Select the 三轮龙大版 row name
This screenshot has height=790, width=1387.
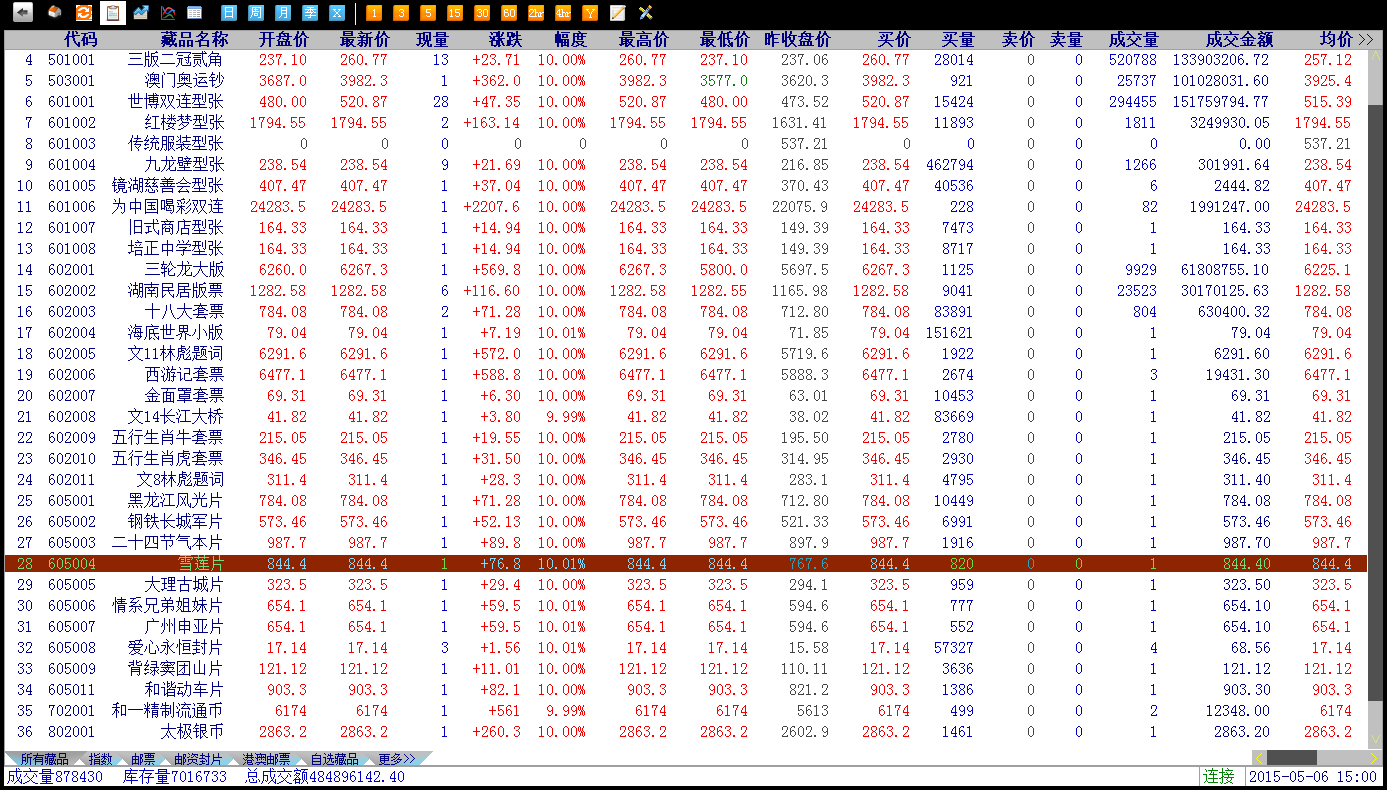coord(184,270)
